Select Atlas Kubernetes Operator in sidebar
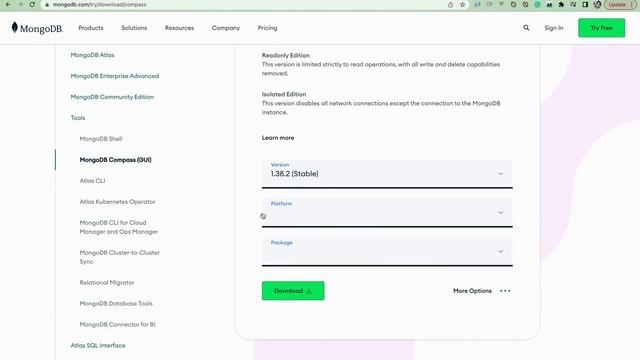 [117, 202]
